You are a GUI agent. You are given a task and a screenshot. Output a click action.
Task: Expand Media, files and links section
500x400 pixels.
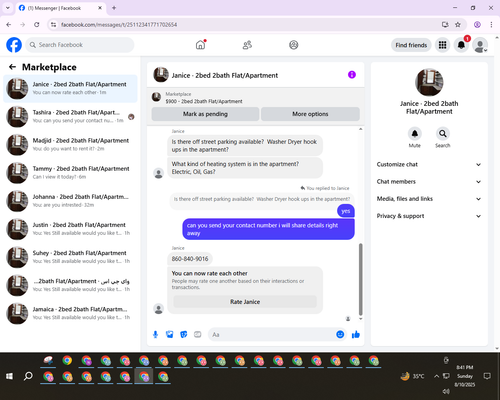pos(429,199)
